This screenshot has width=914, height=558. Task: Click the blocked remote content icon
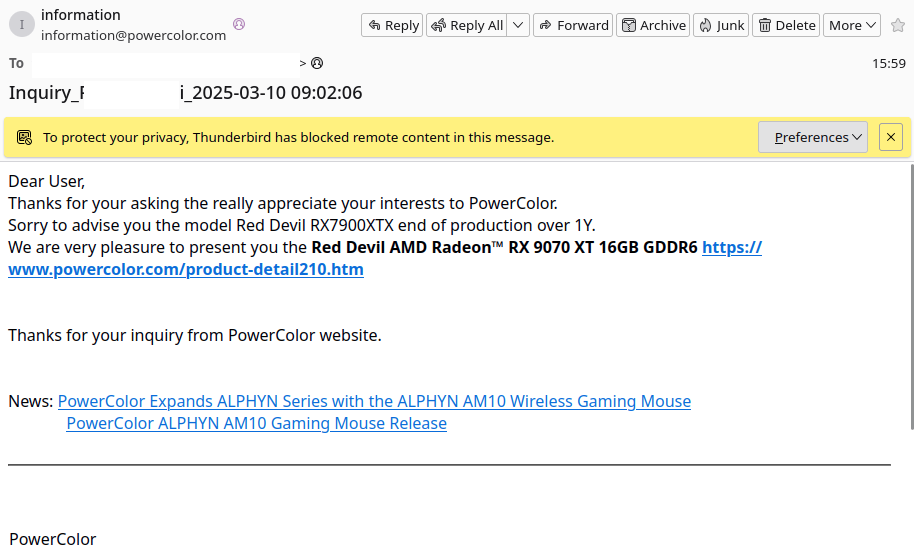(x=24, y=138)
